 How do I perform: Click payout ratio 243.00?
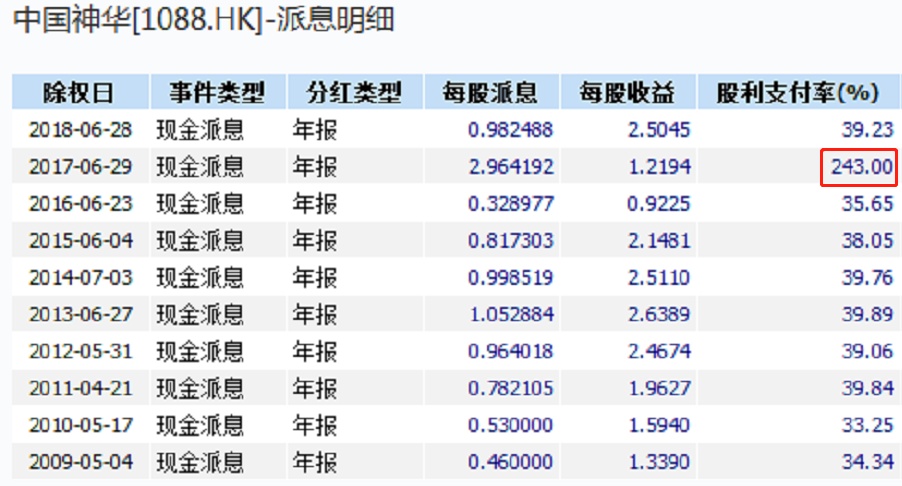862,166
